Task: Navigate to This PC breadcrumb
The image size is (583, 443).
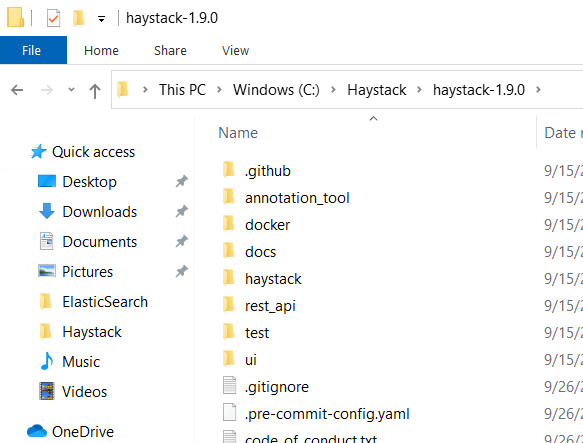Action: (182, 90)
